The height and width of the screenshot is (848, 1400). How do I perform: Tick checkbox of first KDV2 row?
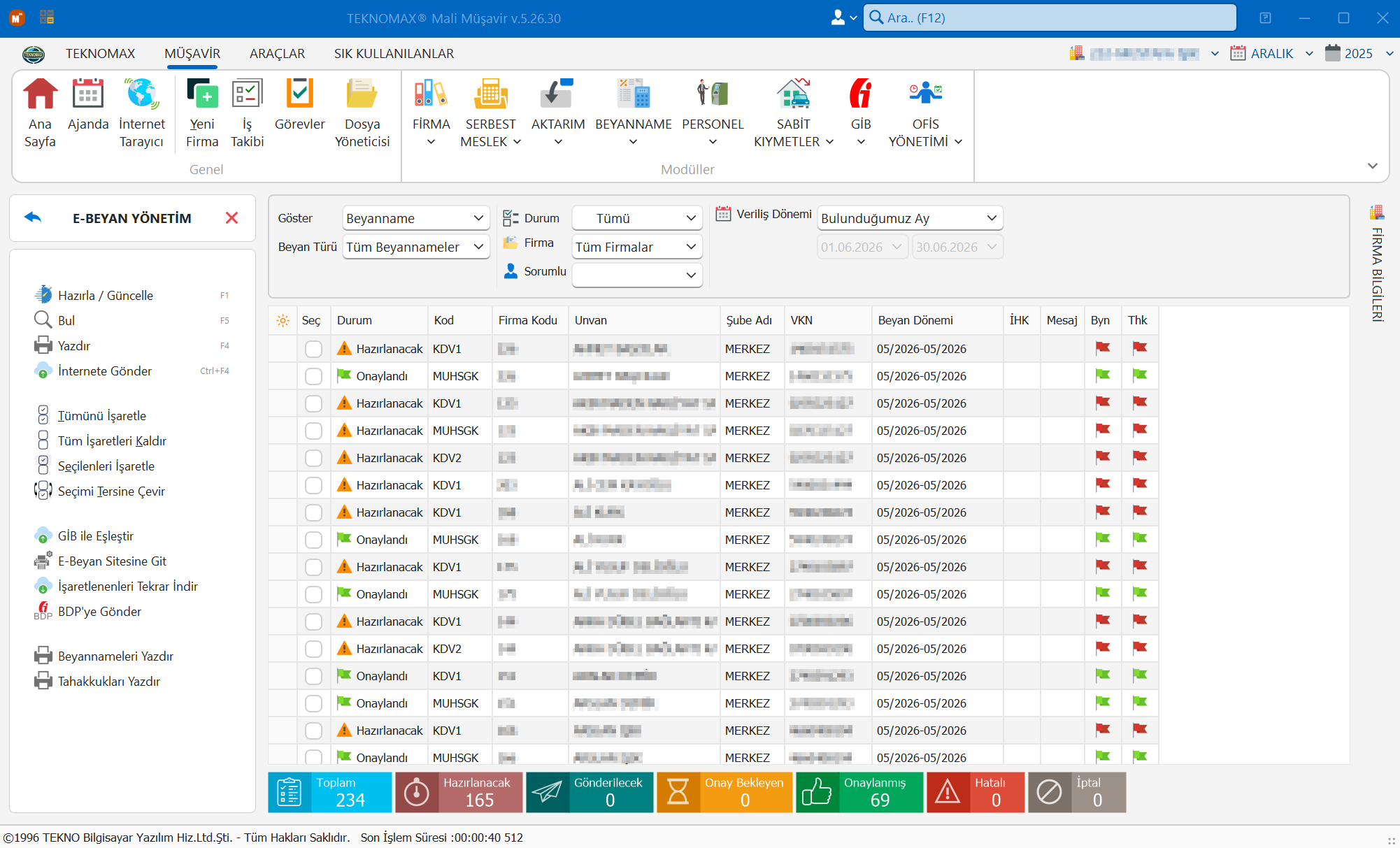(313, 458)
